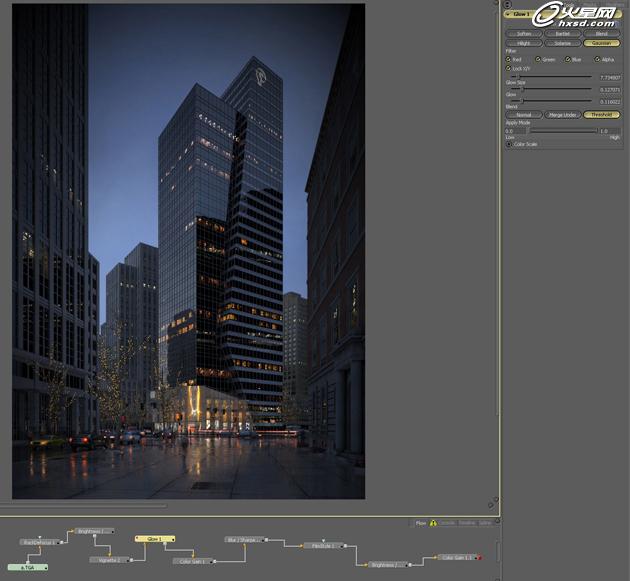Select the a.TGA loader node
This screenshot has width=630, height=581.
point(28,567)
